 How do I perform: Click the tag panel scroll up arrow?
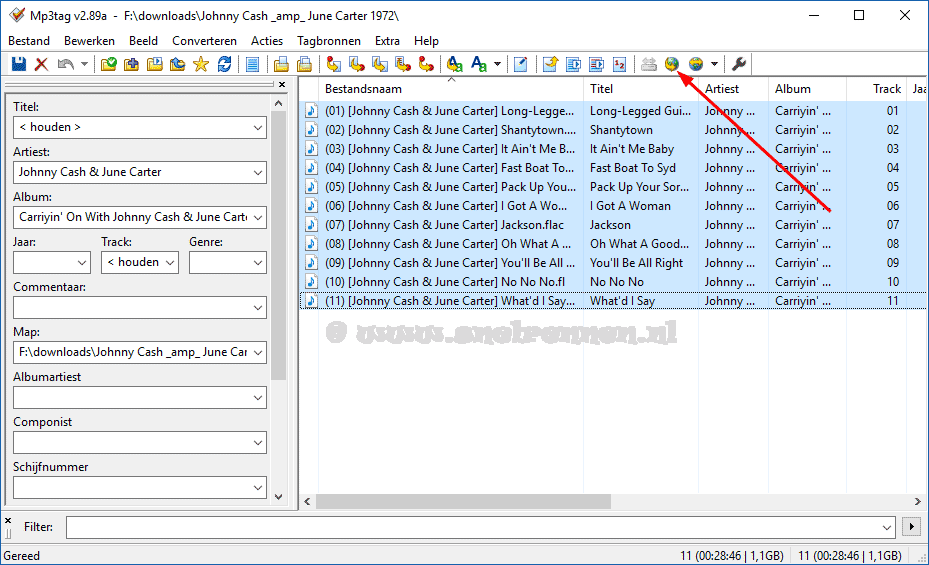point(278,104)
